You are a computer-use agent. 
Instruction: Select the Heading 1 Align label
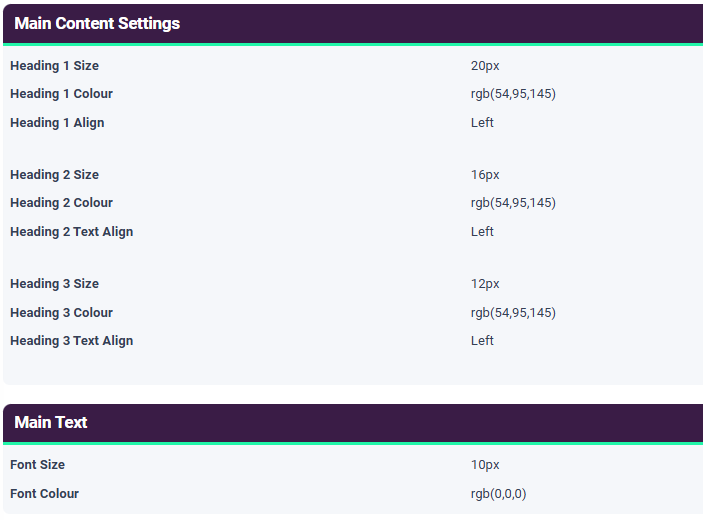tap(57, 123)
